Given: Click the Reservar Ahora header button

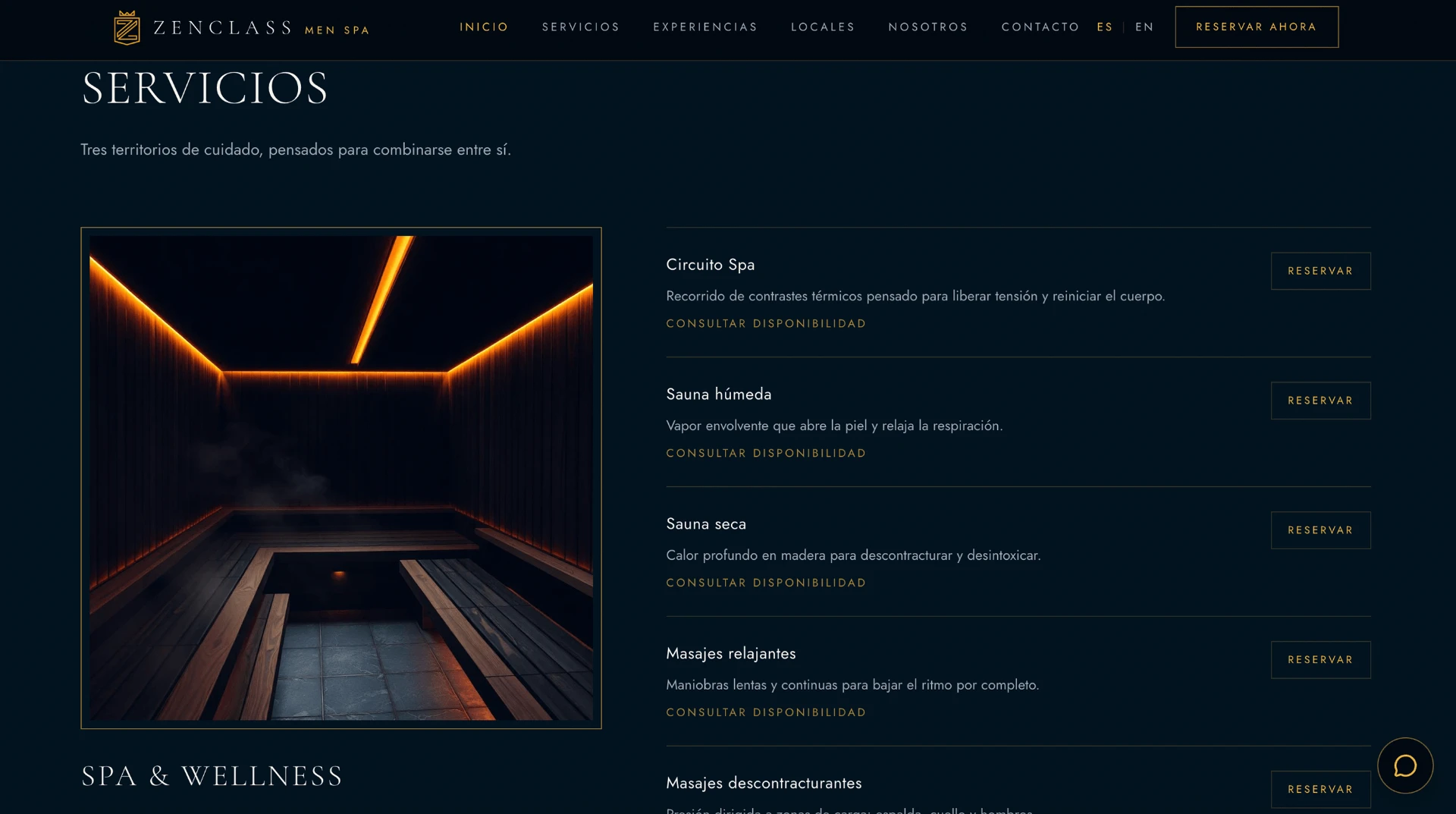Looking at the screenshot, I should 1257,27.
